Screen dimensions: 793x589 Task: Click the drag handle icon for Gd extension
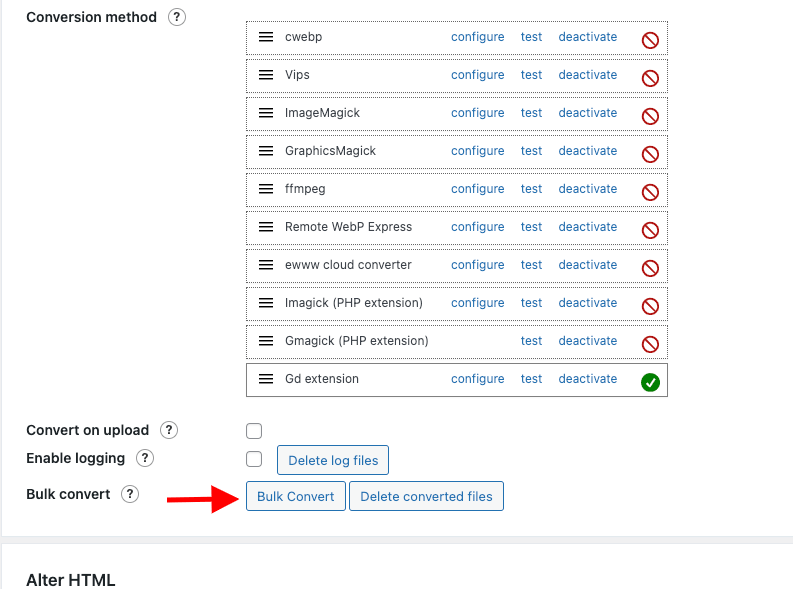pos(266,379)
